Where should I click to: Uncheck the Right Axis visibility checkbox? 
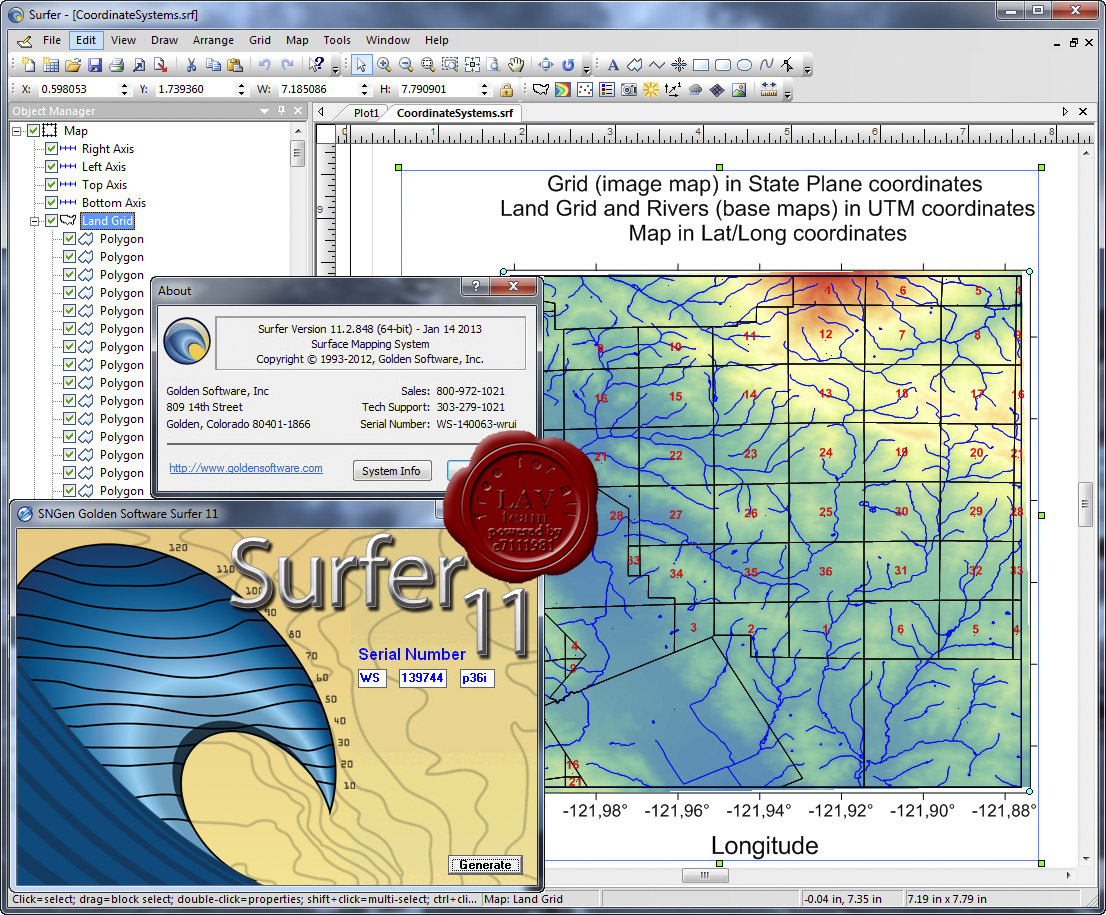[51, 149]
